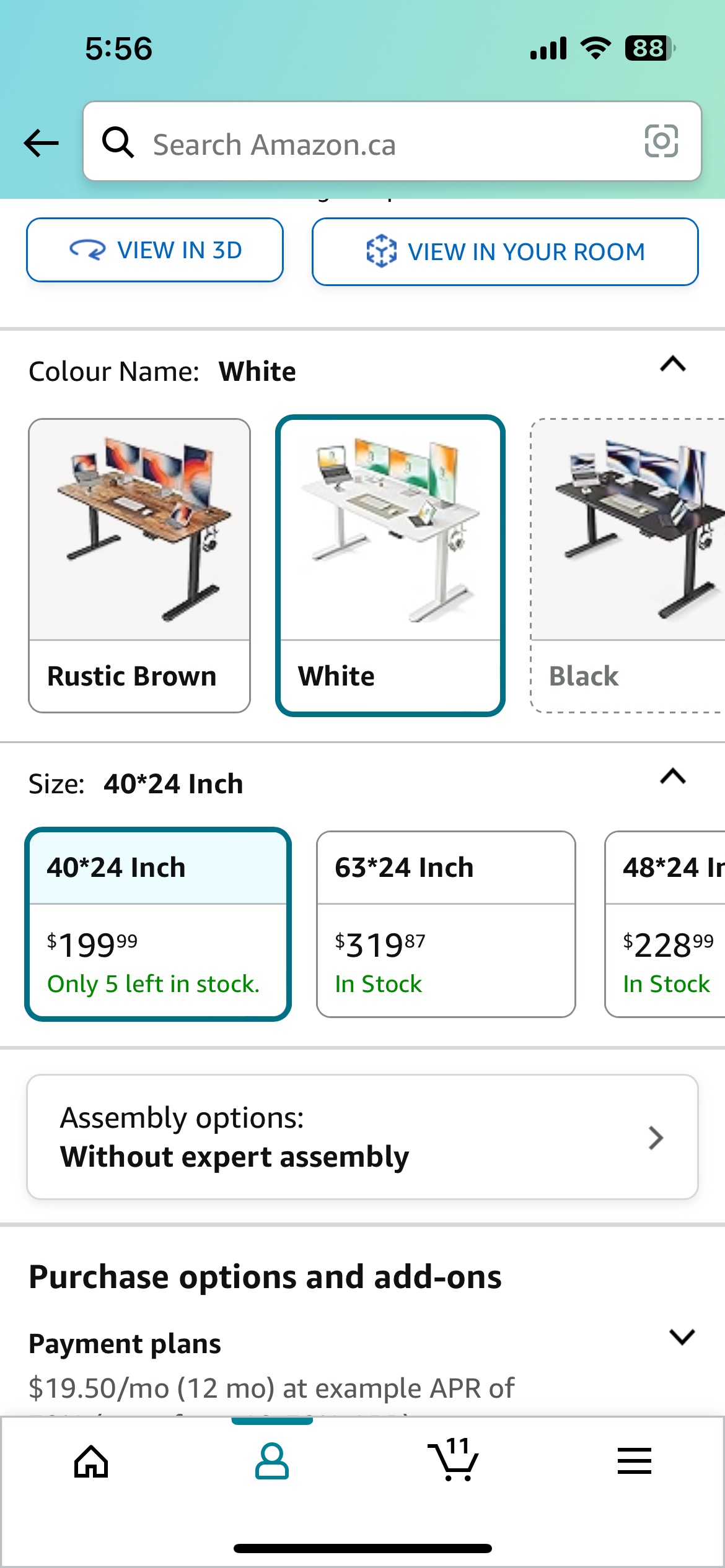The width and height of the screenshot is (725, 1568).
Task: Select the 63*24 Inch size option
Action: [446, 925]
